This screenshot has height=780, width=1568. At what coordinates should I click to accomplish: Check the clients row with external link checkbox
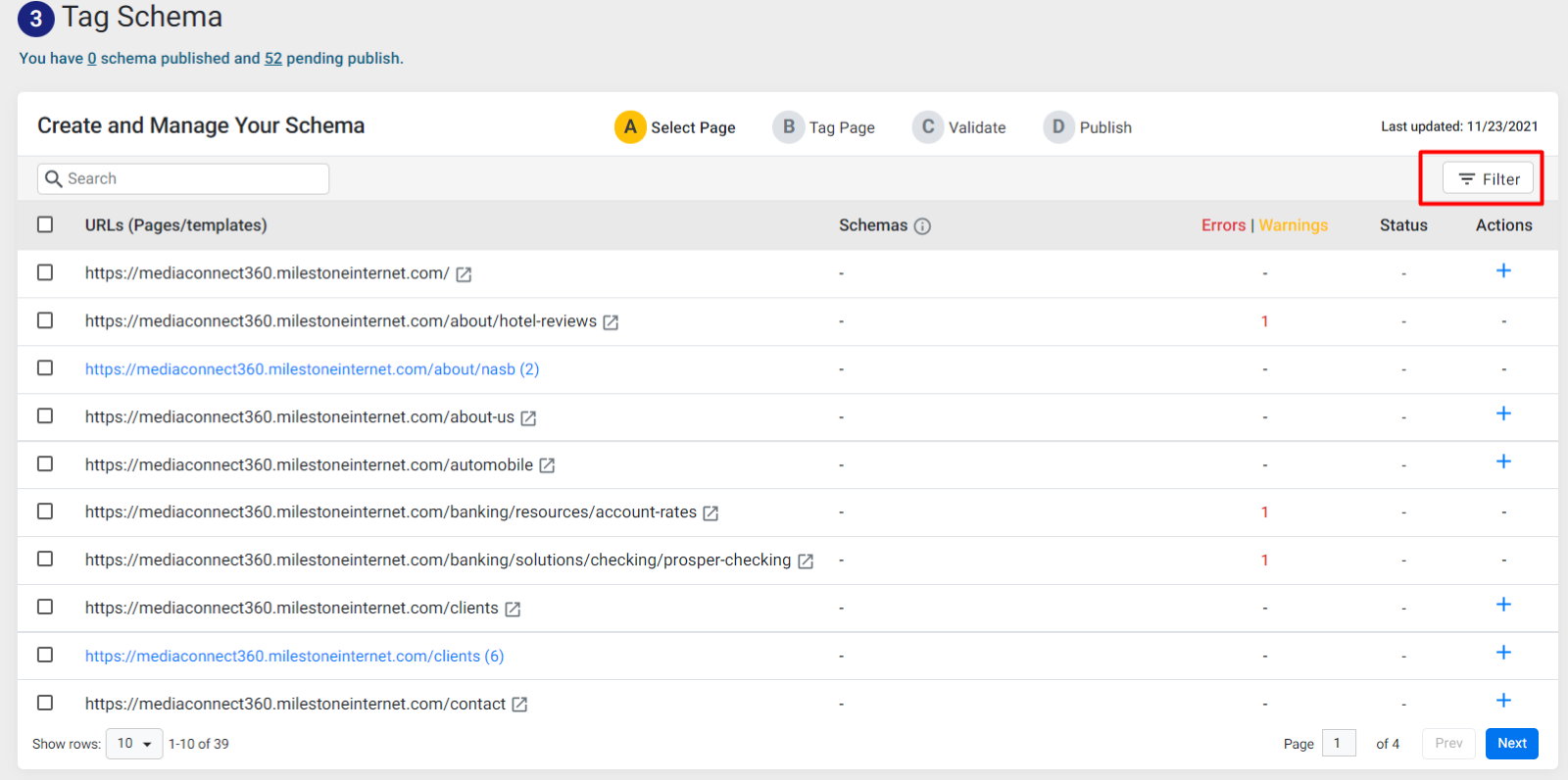coord(45,607)
